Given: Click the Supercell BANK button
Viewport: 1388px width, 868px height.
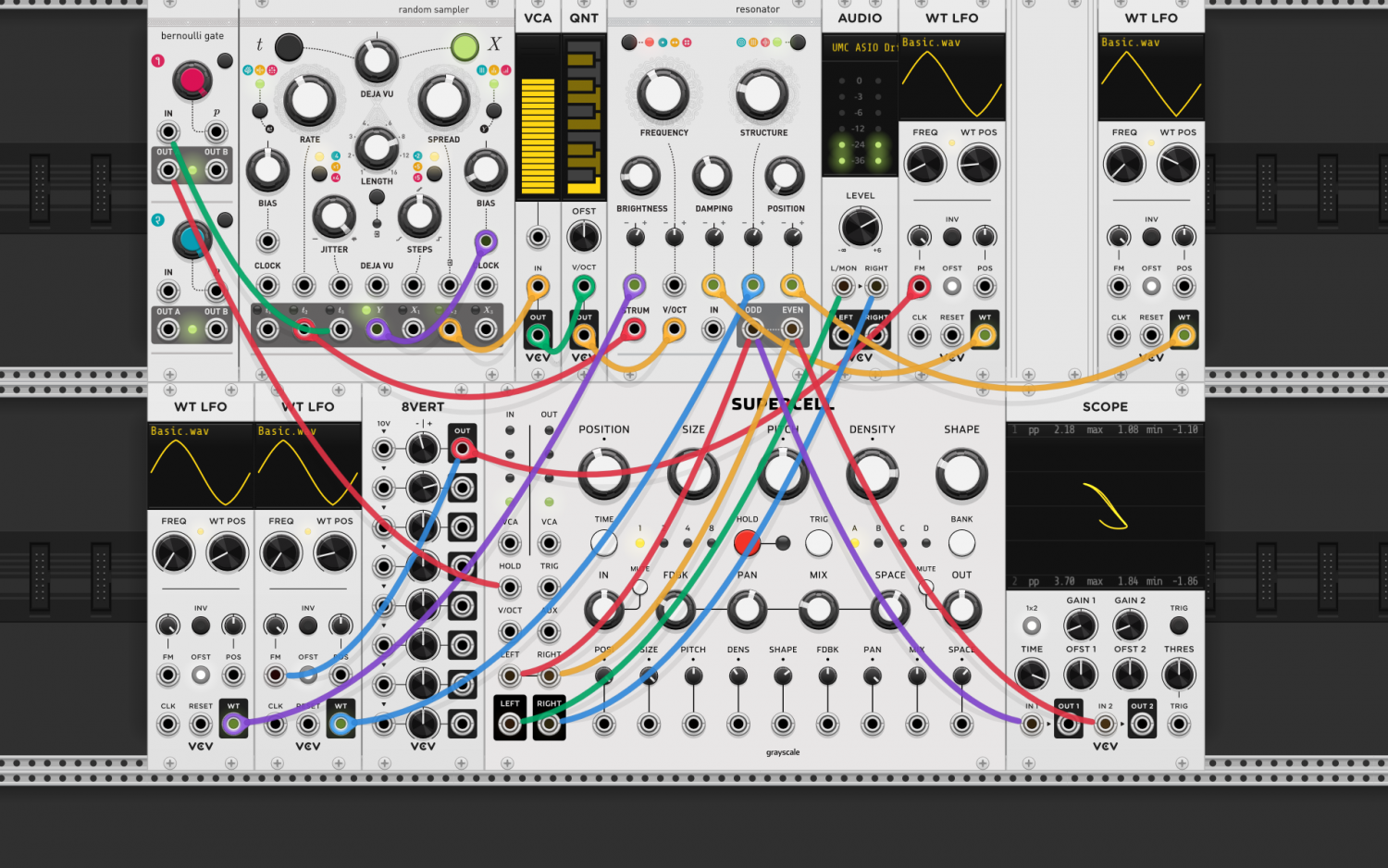Looking at the screenshot, I should 961,543.
